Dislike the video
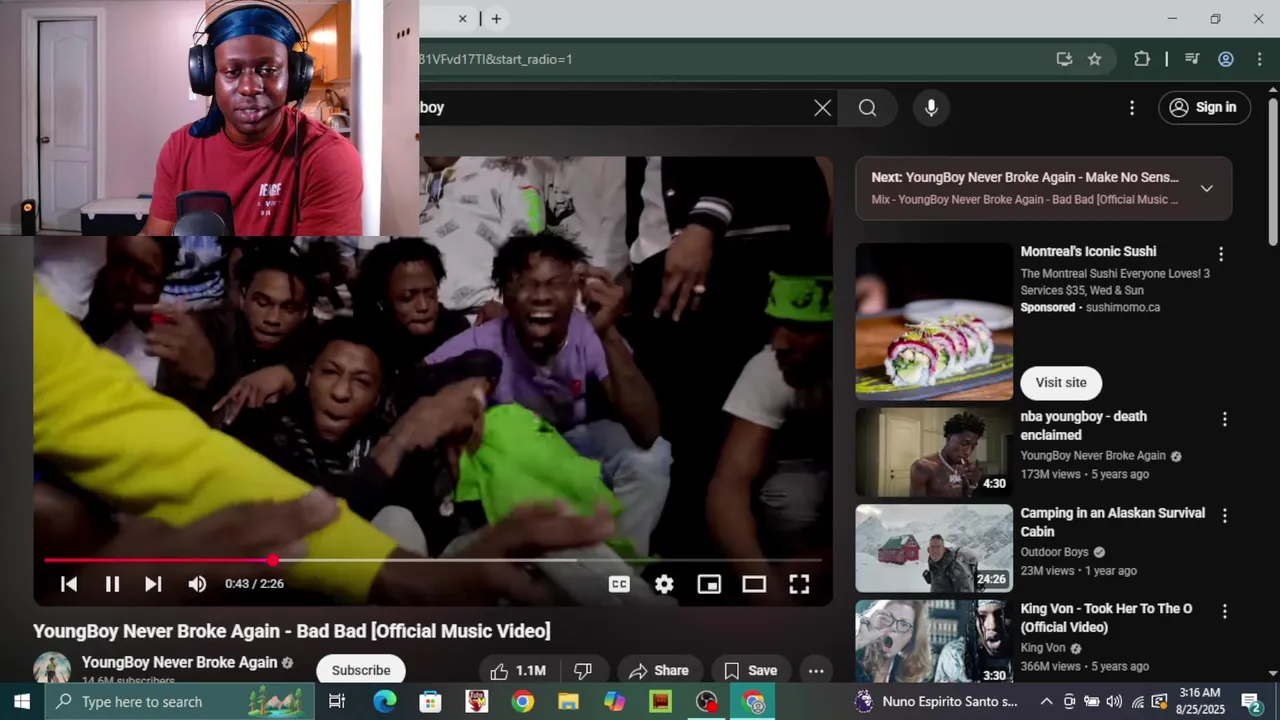 point(583,670)
